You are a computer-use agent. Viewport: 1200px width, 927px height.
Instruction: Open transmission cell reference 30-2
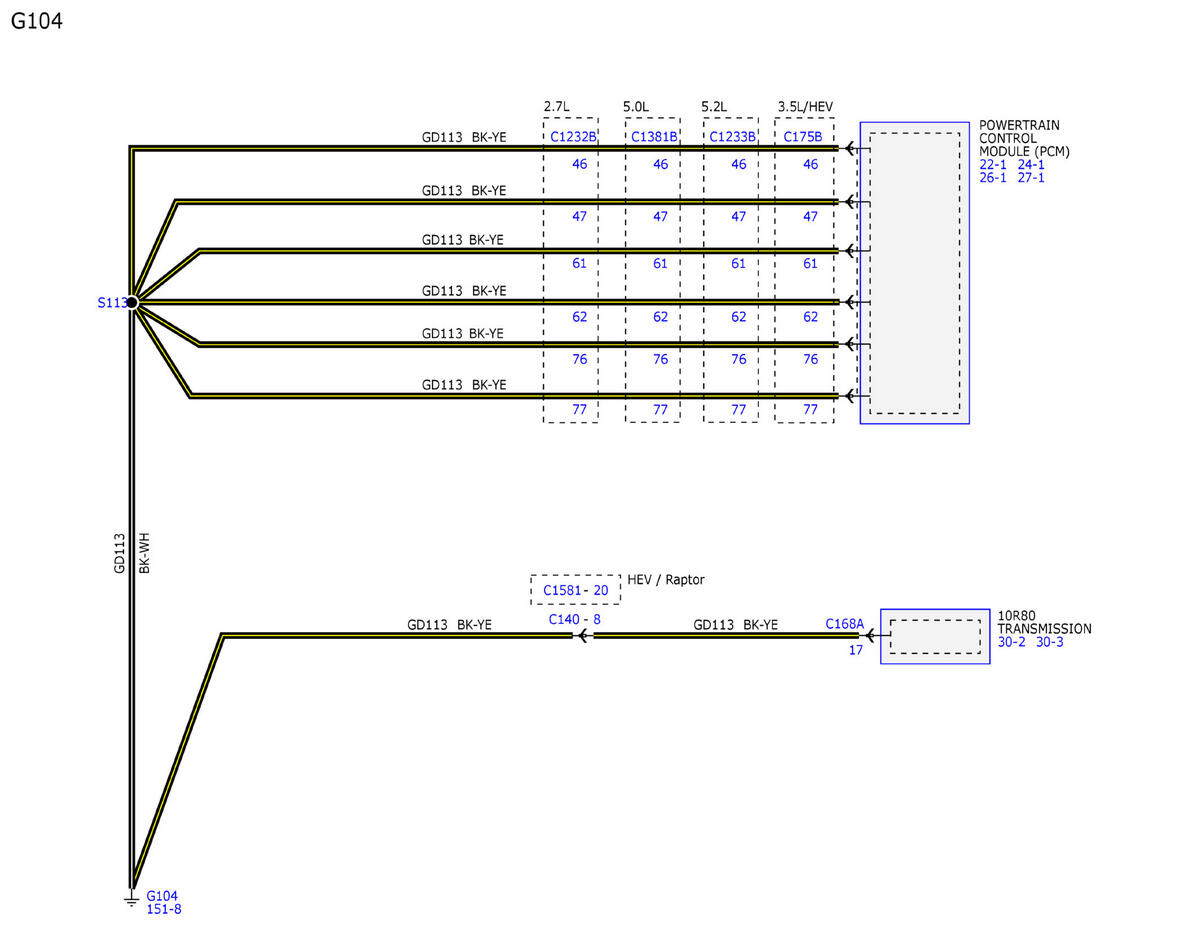[x=1013, y=642]
